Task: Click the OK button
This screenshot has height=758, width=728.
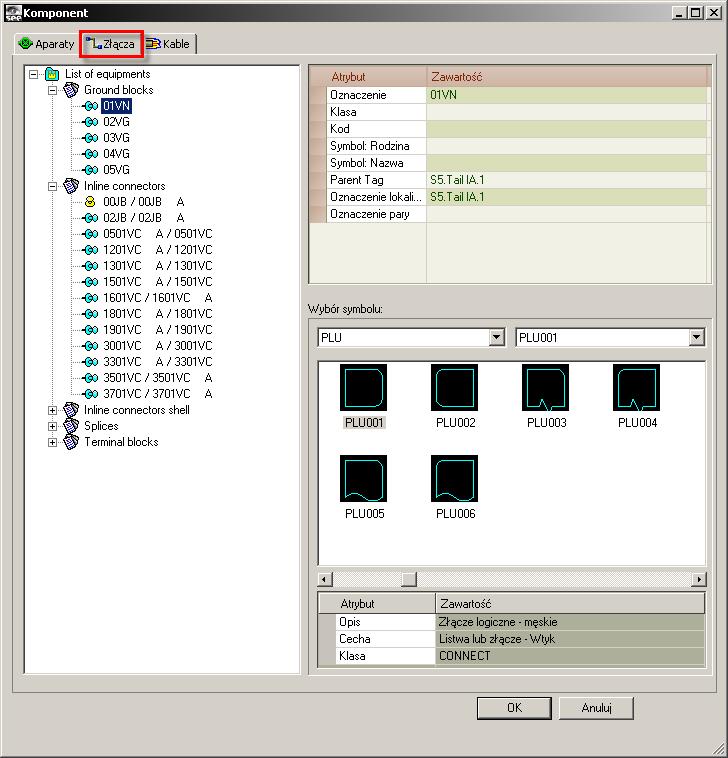Action: click(x=514, y=708)
